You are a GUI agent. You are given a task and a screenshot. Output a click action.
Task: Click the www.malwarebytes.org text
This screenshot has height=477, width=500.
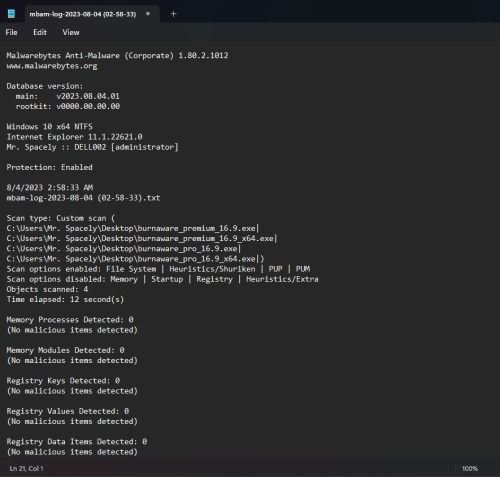(52, 66)
